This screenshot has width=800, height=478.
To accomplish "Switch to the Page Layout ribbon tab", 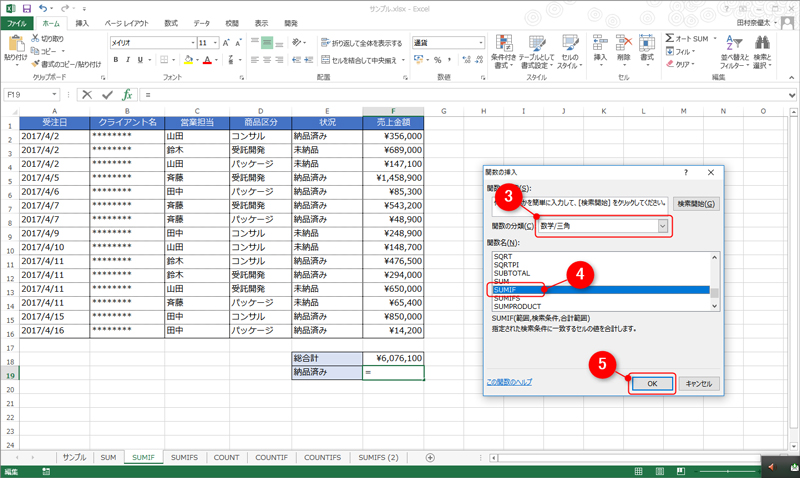I will click(127, 23).
